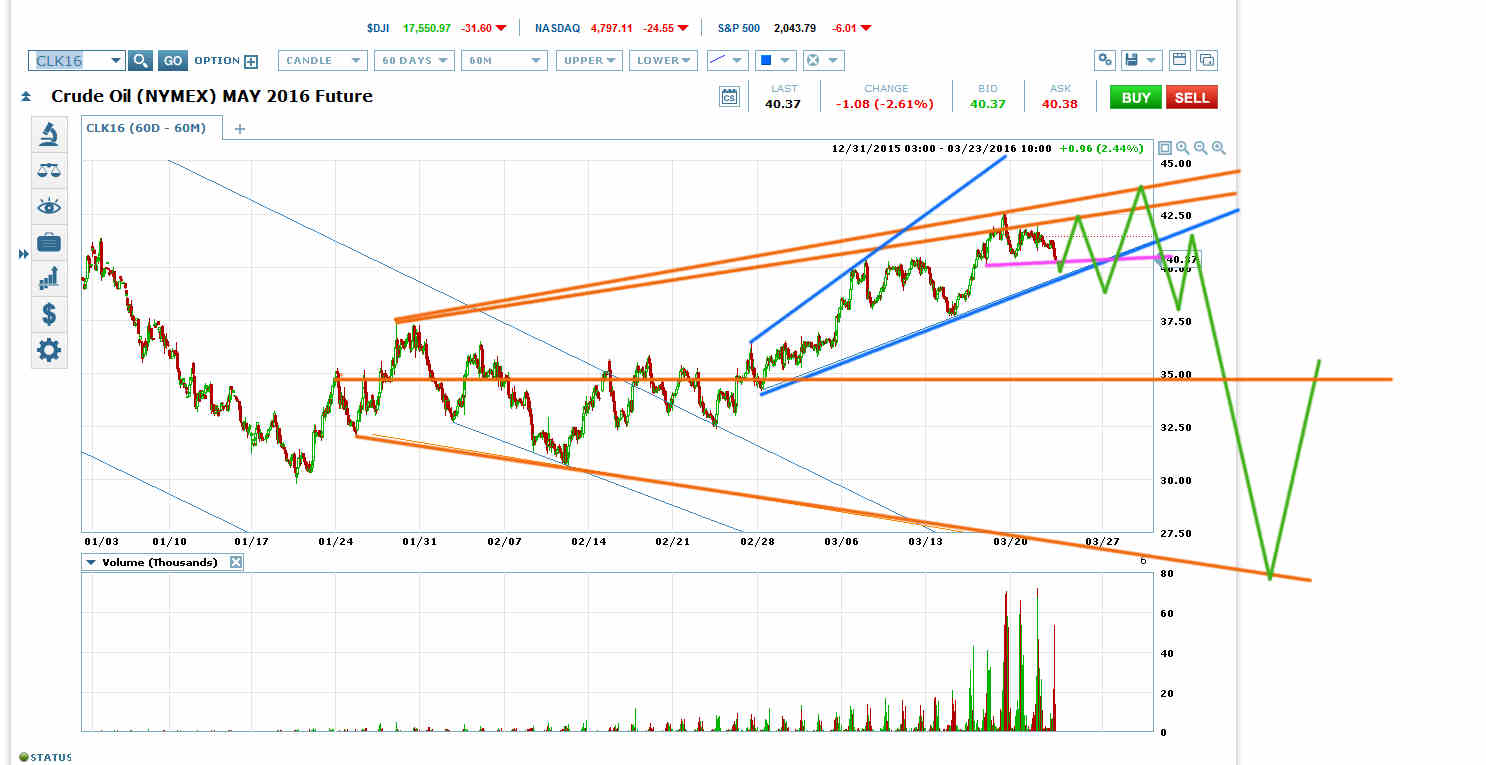Click the chart layout window icon

click(1179, 60)
